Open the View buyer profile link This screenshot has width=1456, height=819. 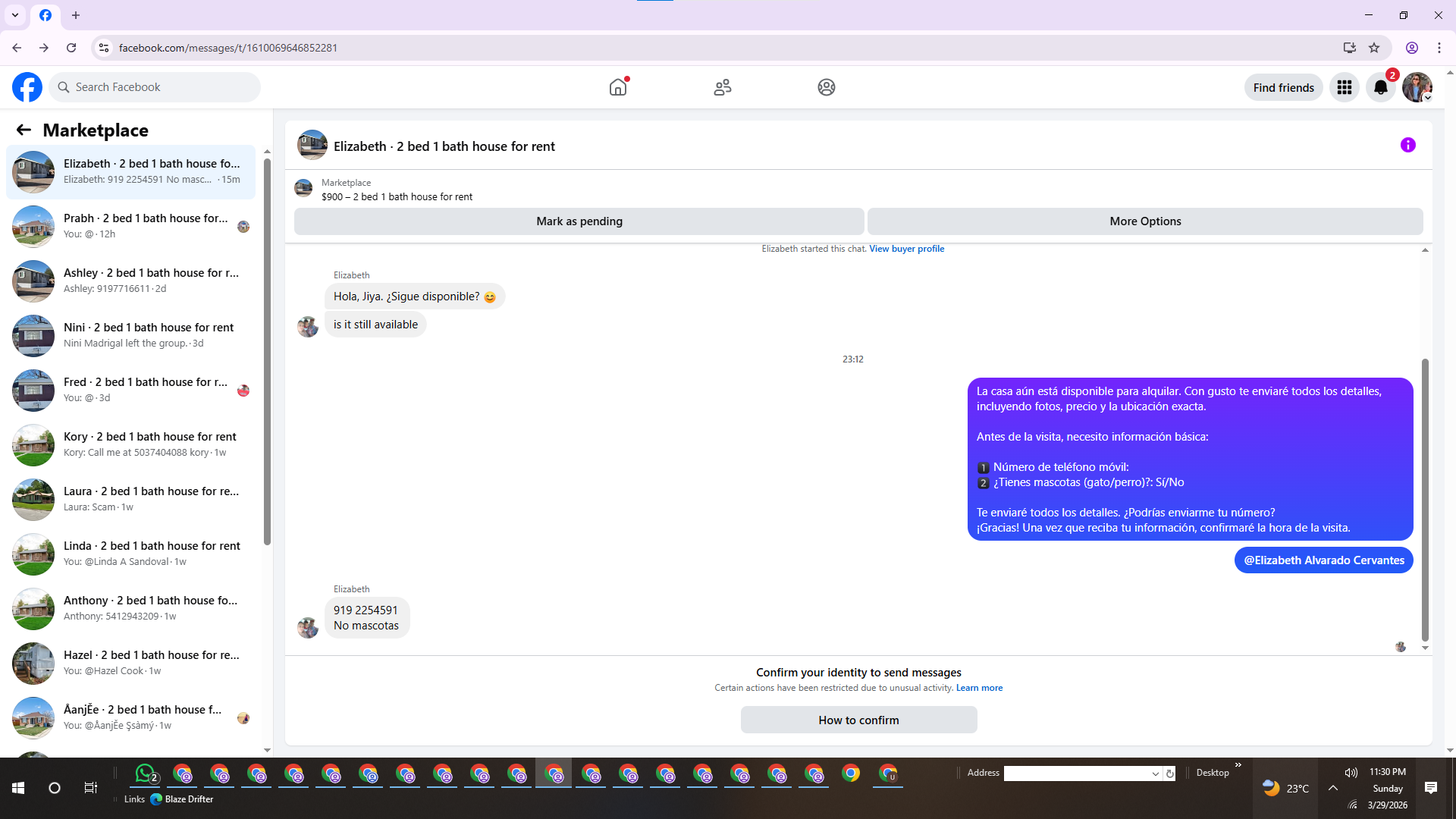(x=907, y=249)
